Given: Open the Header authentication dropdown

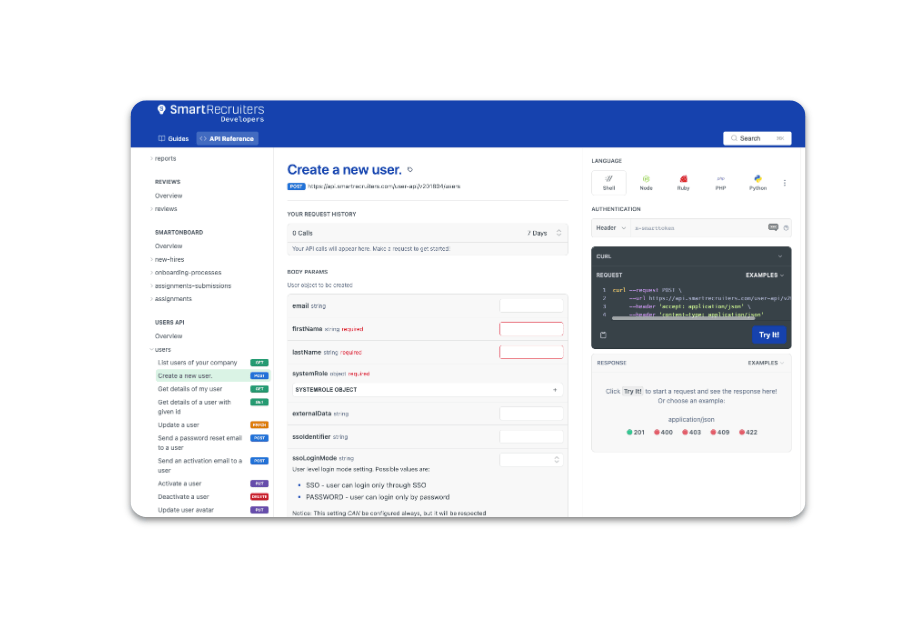Looking at the screenshot, I should [610, 228].
